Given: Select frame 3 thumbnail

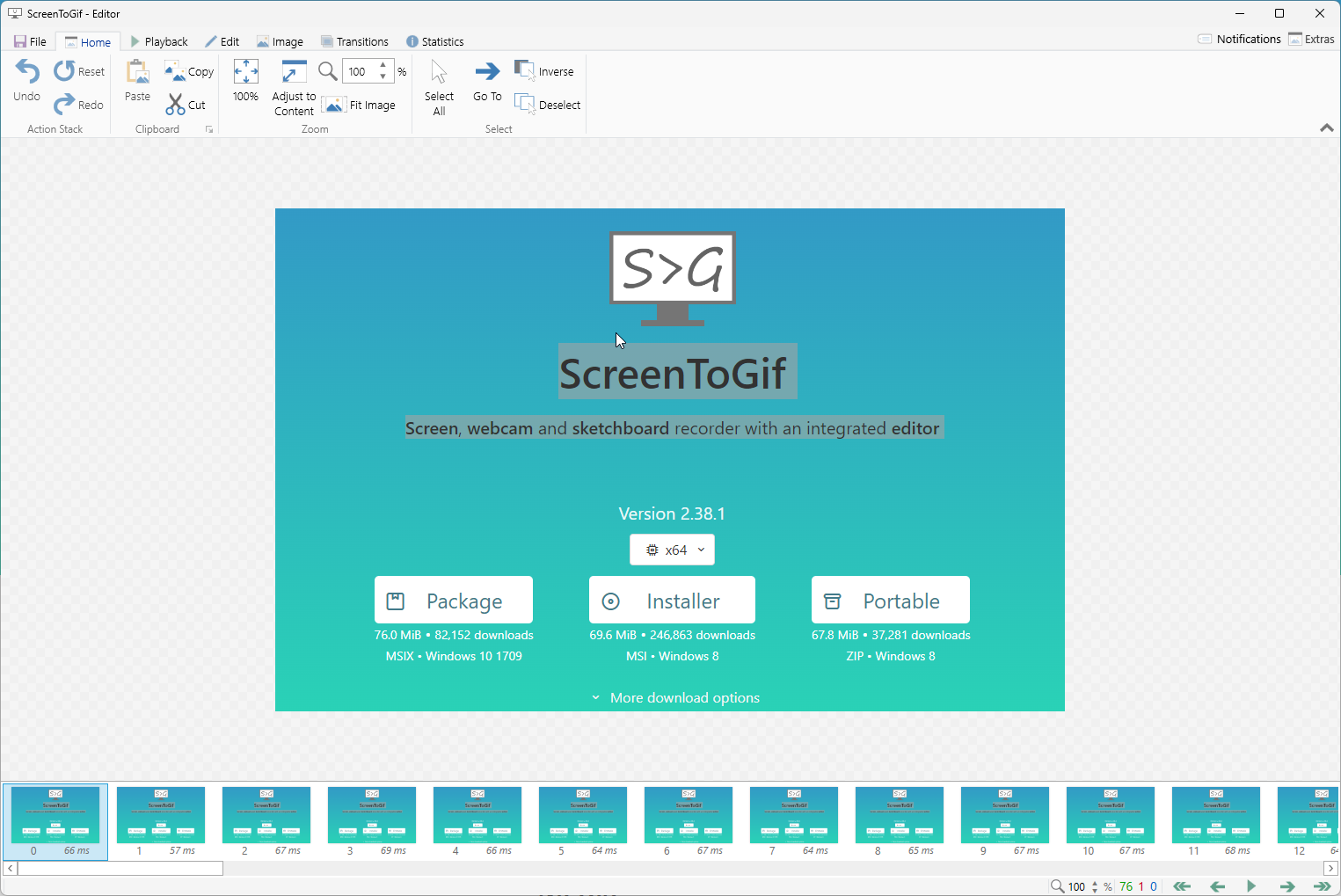Looking at the screenshot, I should pyautogui.click(x=372, y=821).
